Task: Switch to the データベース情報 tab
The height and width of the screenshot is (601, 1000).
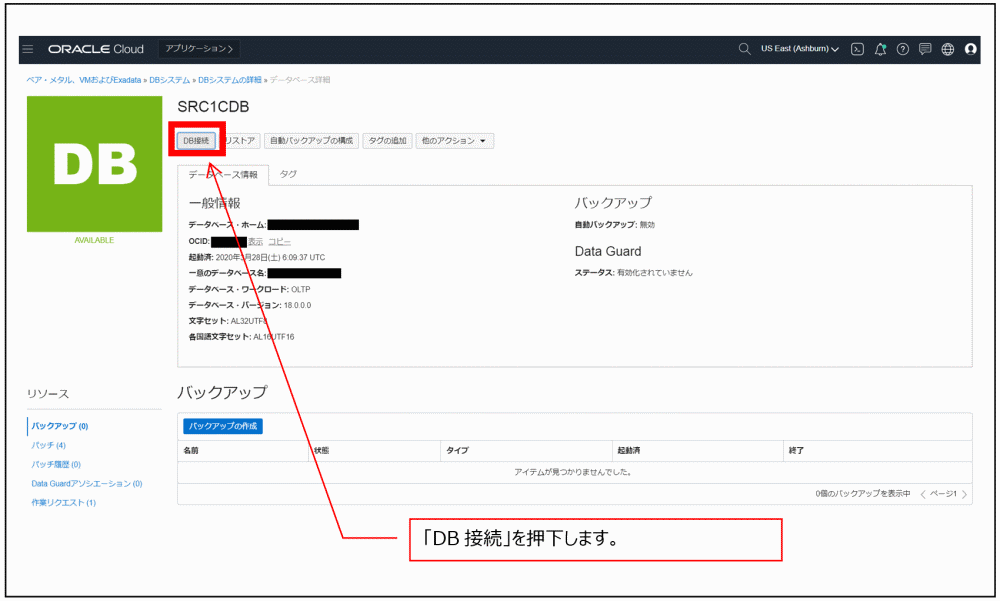Action: (x=223, y=174)
